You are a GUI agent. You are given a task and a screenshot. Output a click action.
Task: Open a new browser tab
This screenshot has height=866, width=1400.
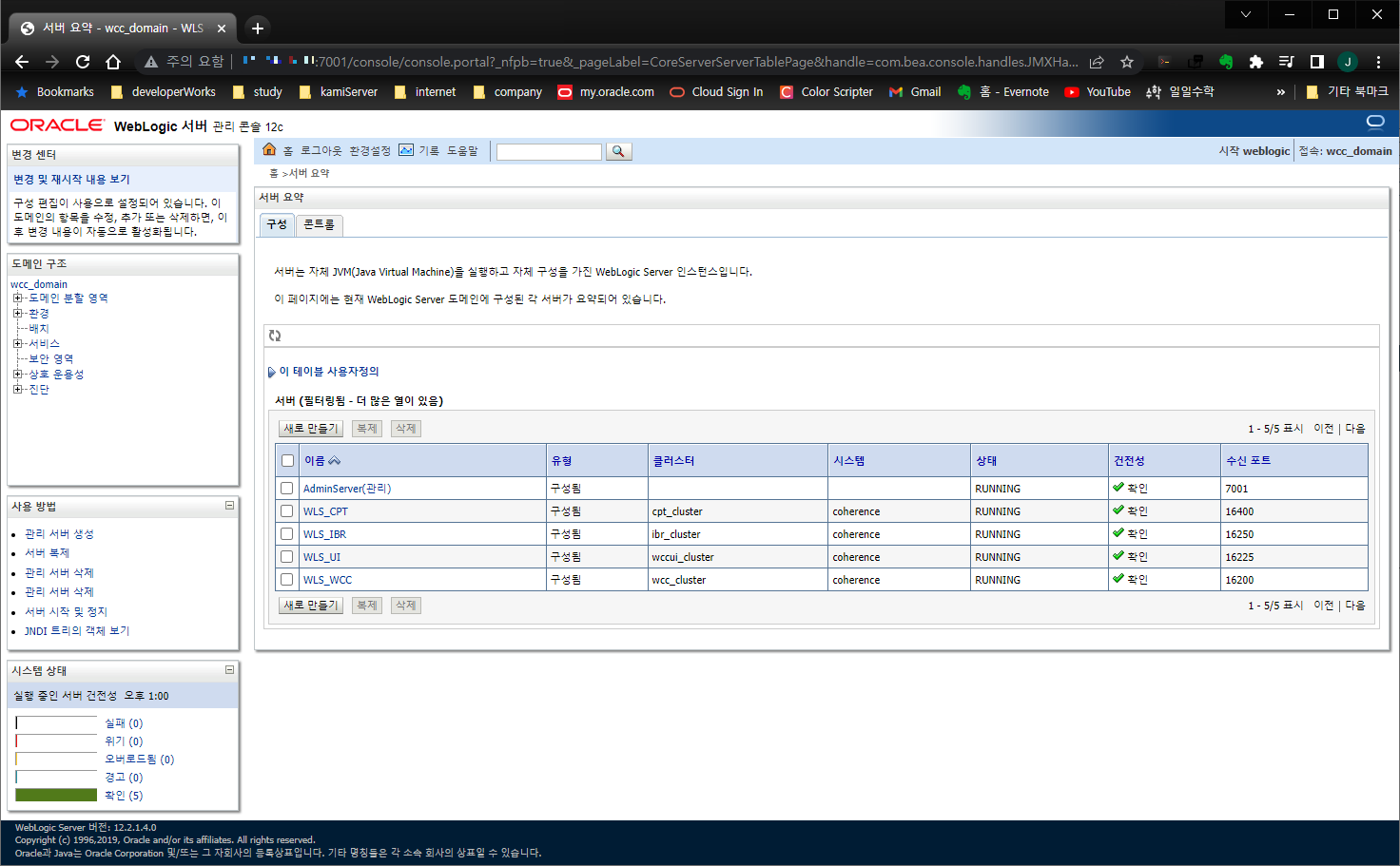(258, 28)
